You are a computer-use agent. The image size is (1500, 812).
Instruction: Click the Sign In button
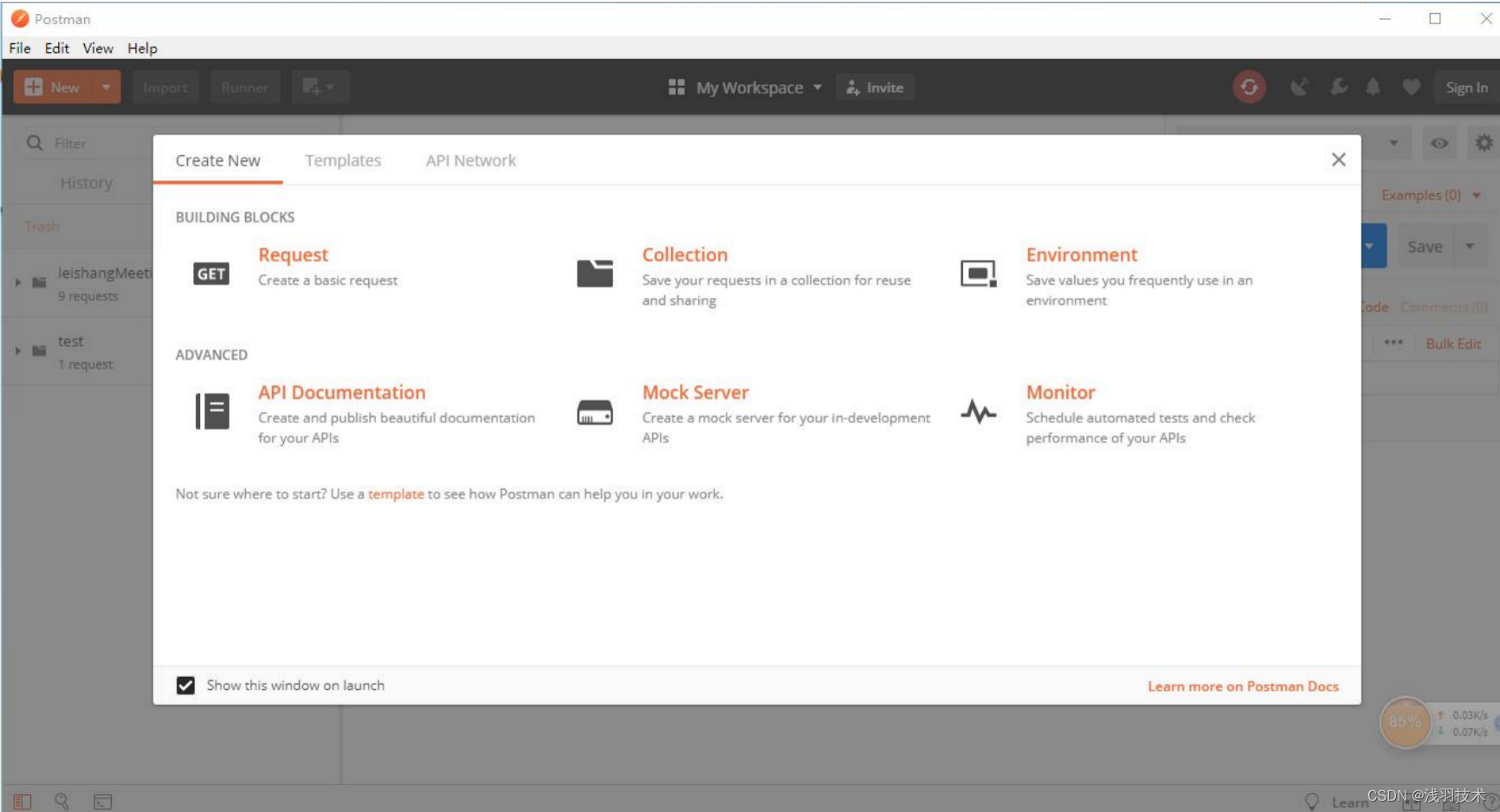1467,87
